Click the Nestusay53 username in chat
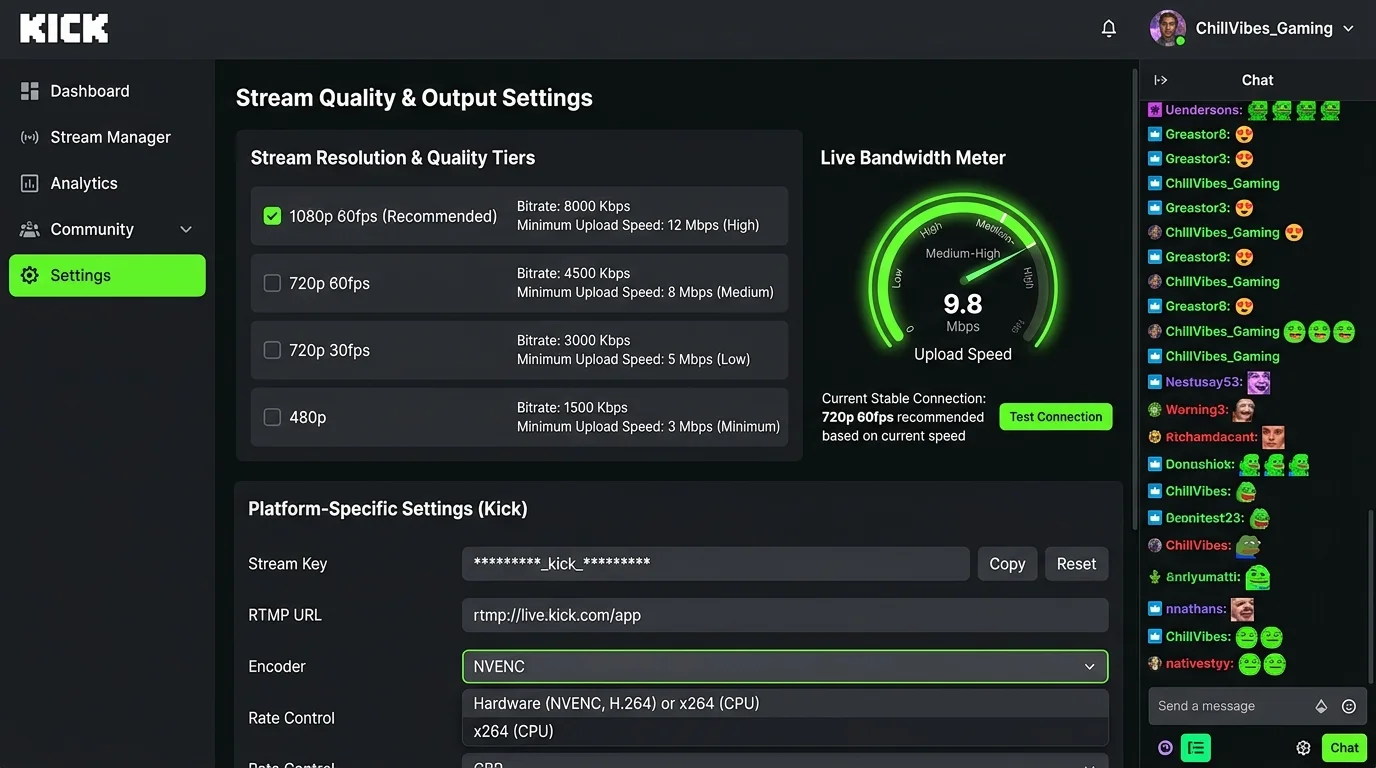 click(1204, 382)
